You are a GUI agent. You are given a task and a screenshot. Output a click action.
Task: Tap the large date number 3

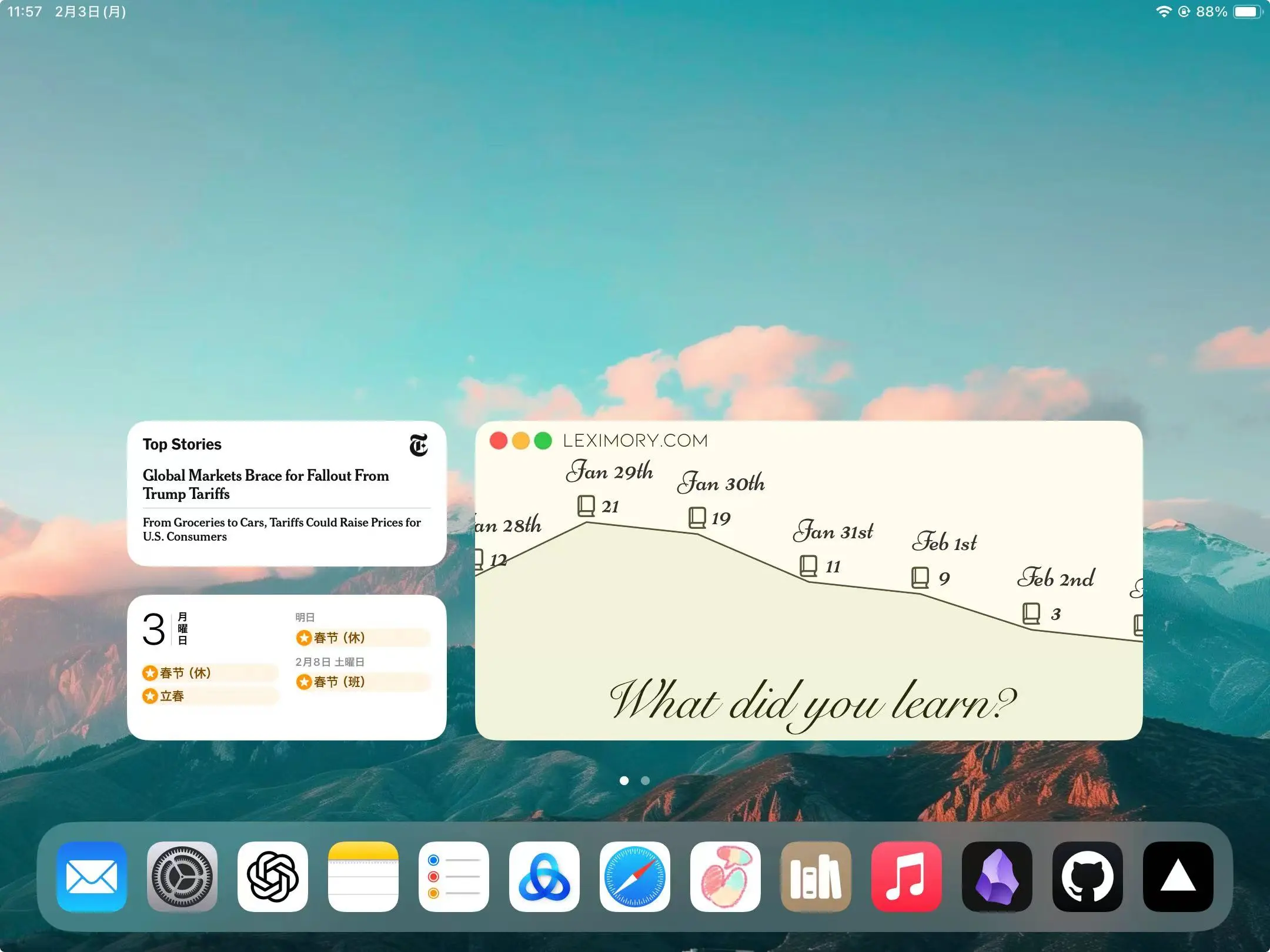pos(153,629)
